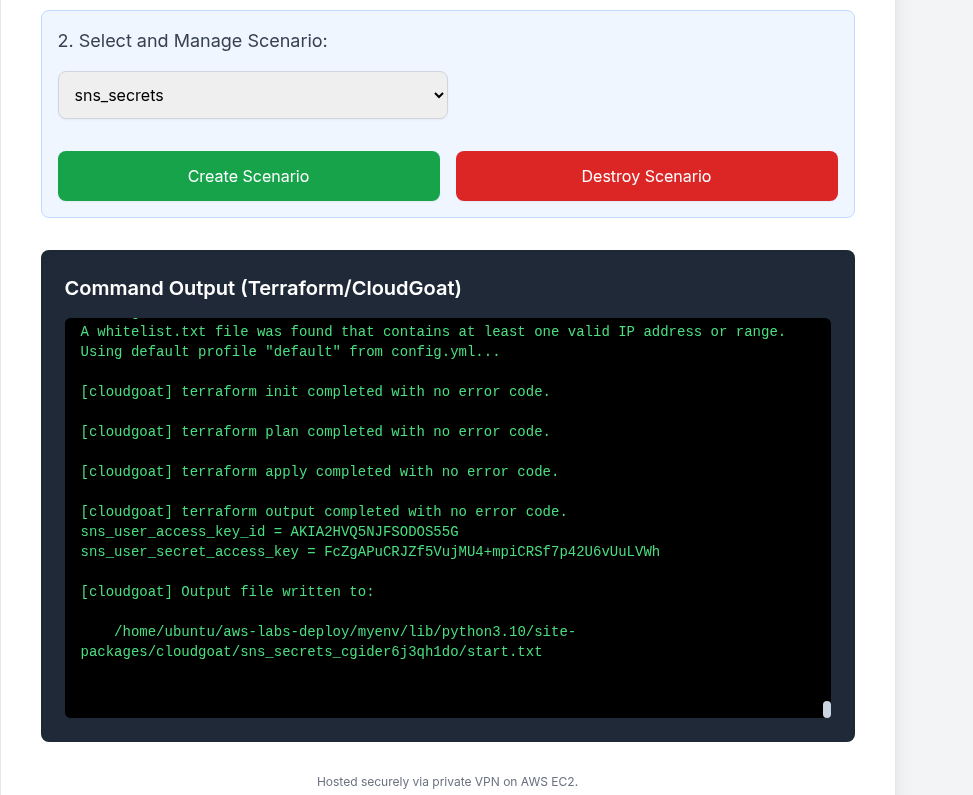Click the terraform plan completed line
973x795 pixels.
pos(315,432)
